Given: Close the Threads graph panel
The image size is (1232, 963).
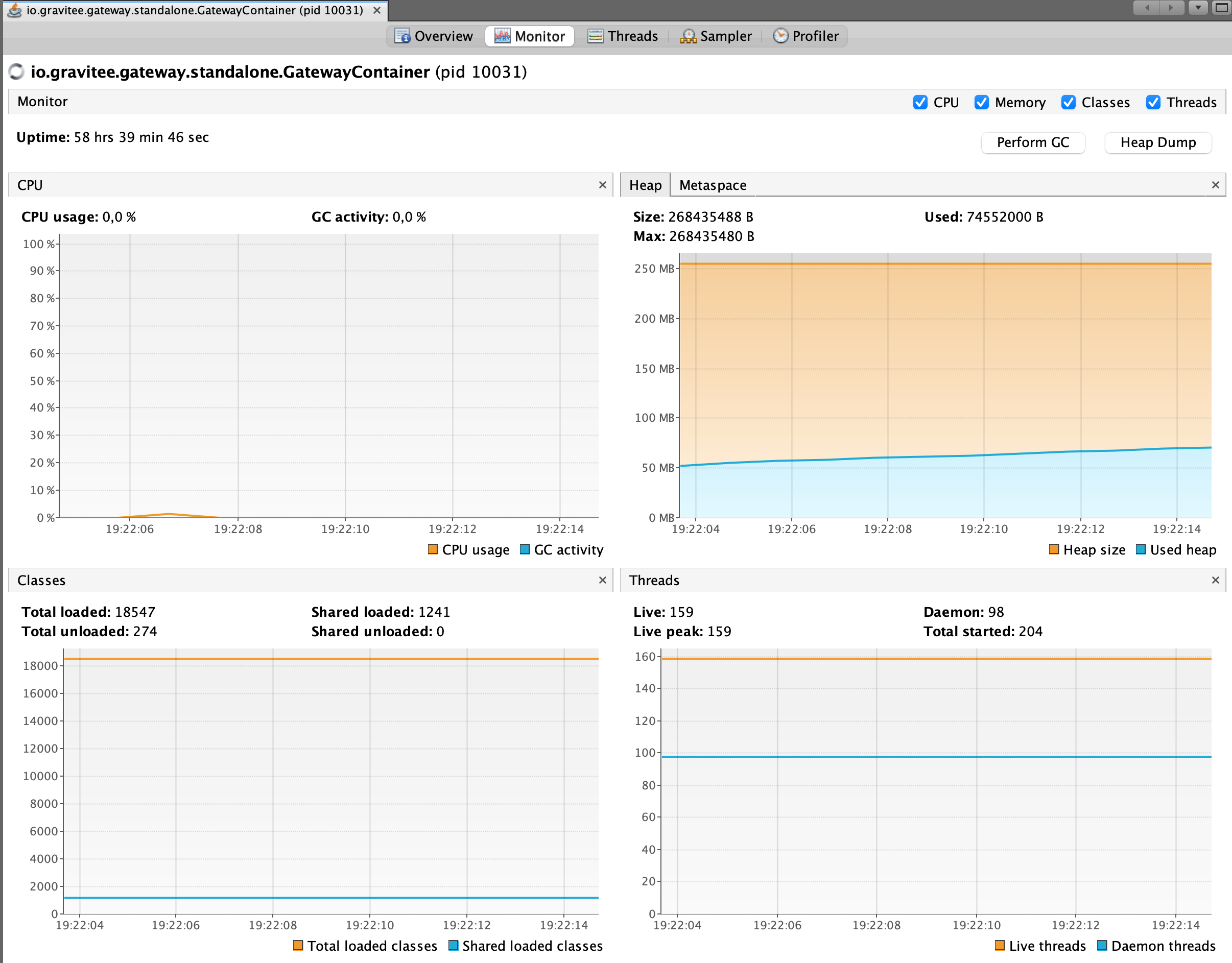Looking at the screenshot, I should coord(1215,580).
